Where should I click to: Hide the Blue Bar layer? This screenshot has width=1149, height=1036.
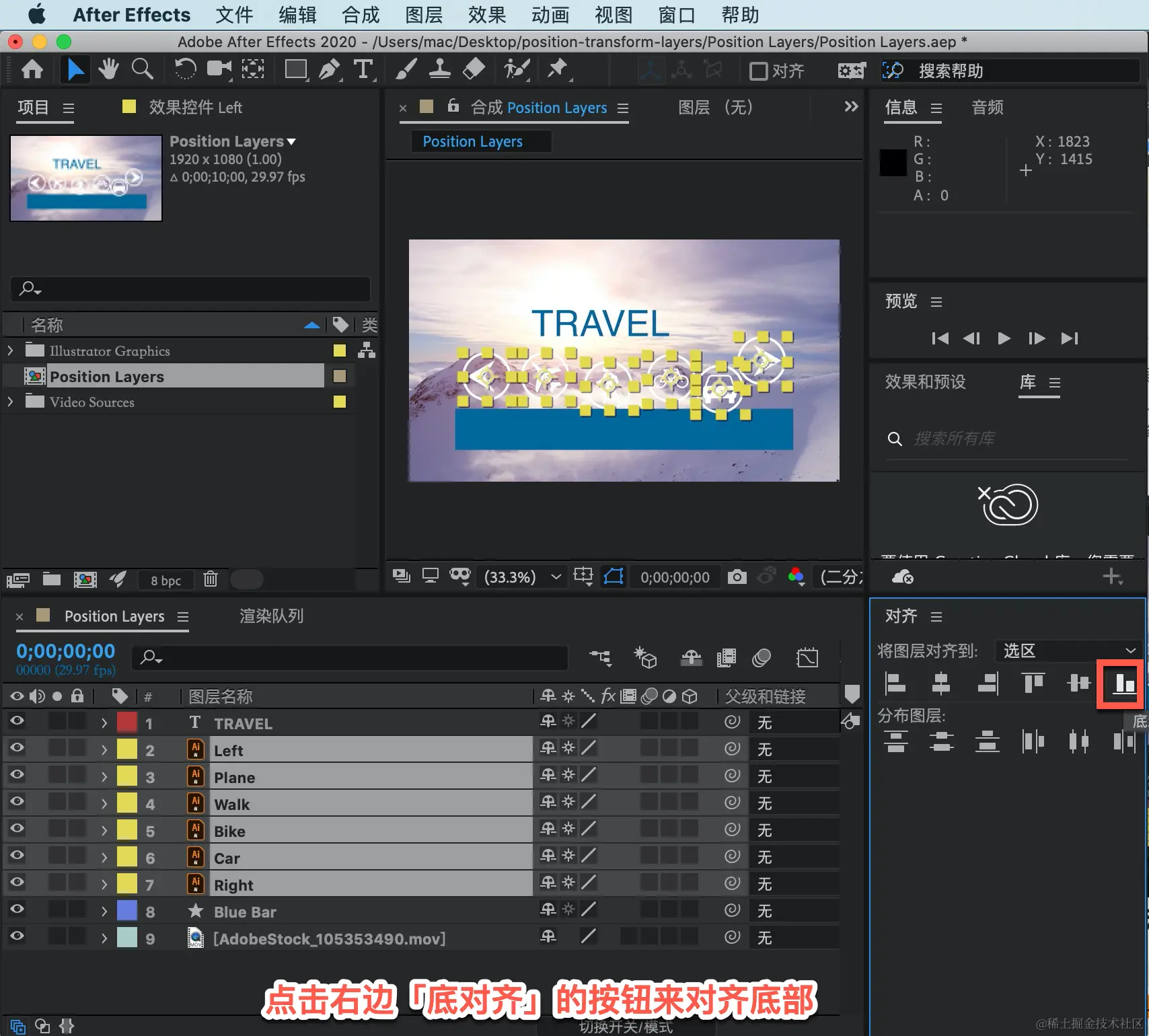[x=17, y=909]
